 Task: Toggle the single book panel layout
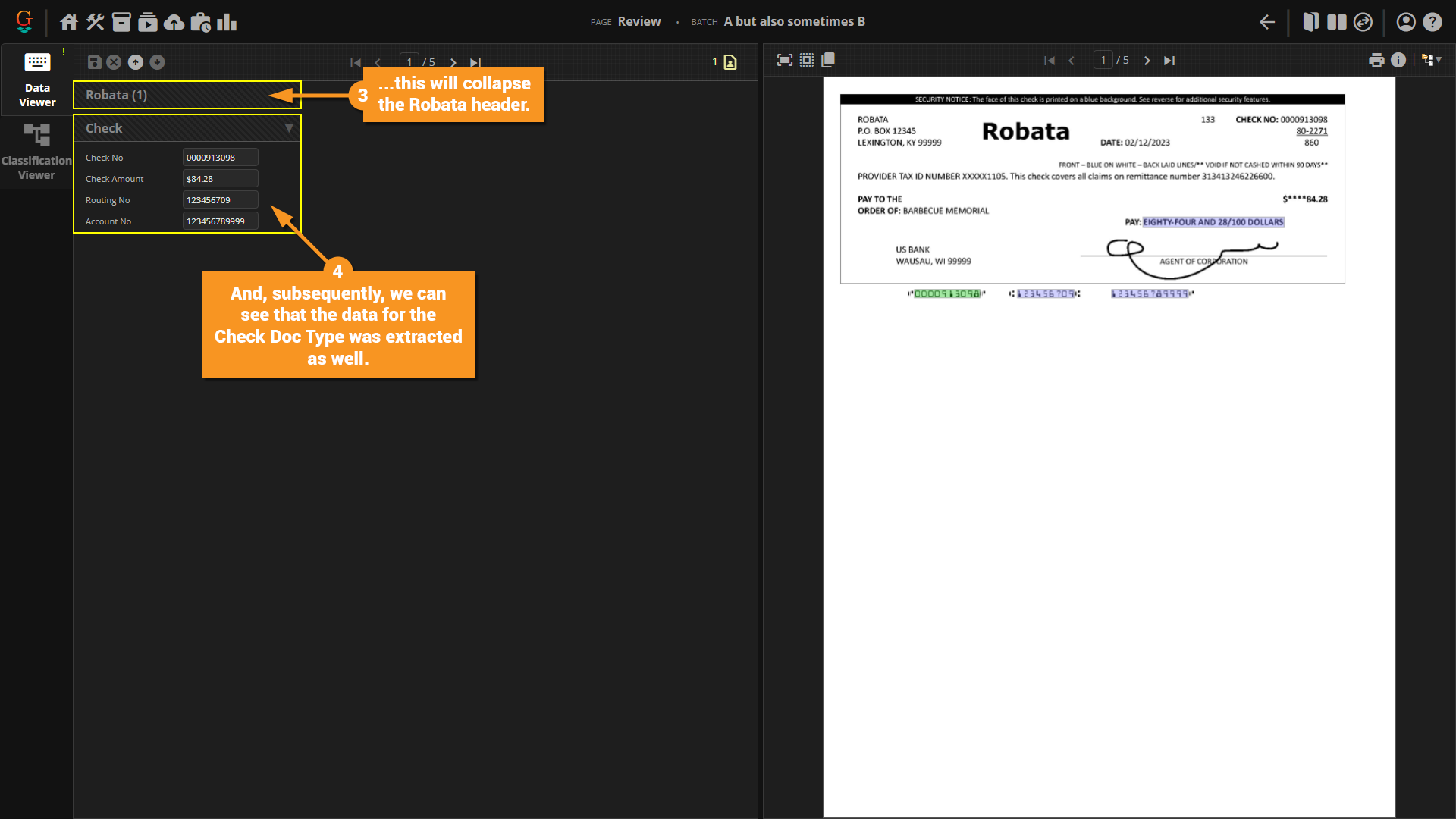tap(1310, 22)
